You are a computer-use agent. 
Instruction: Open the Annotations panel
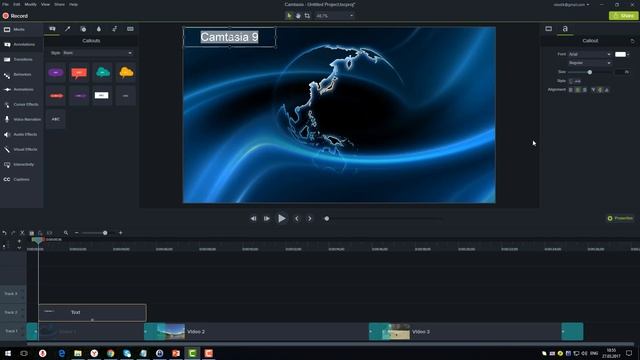point(21,44)
